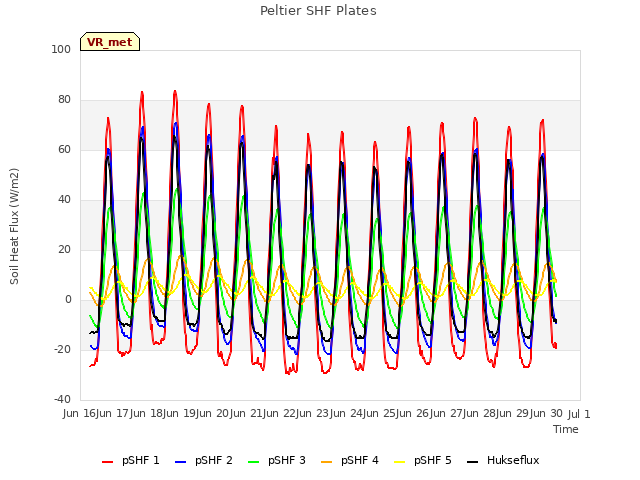
Task: Click the Jun 16 x-axis date label
Action: (x=81, y=413)
